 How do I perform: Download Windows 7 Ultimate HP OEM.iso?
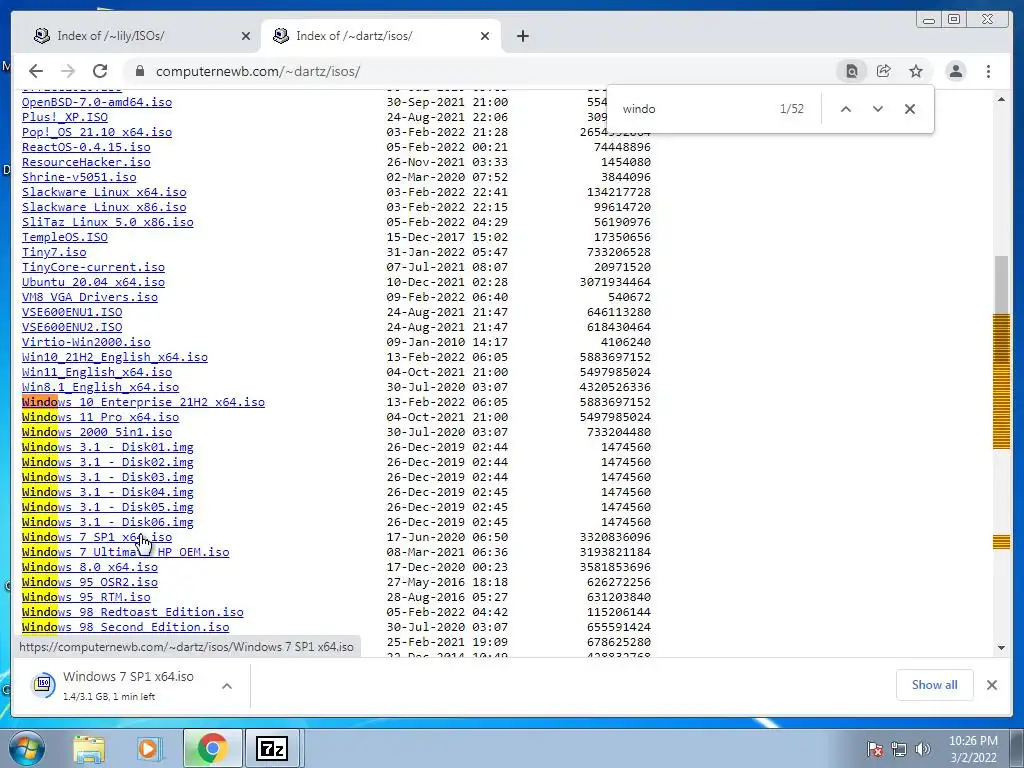pos(125,553)
